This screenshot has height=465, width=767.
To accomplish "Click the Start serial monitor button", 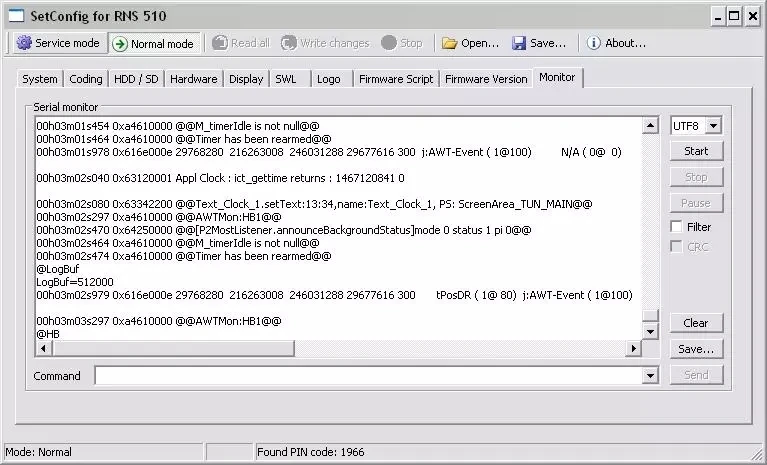I will pos(696,151).
